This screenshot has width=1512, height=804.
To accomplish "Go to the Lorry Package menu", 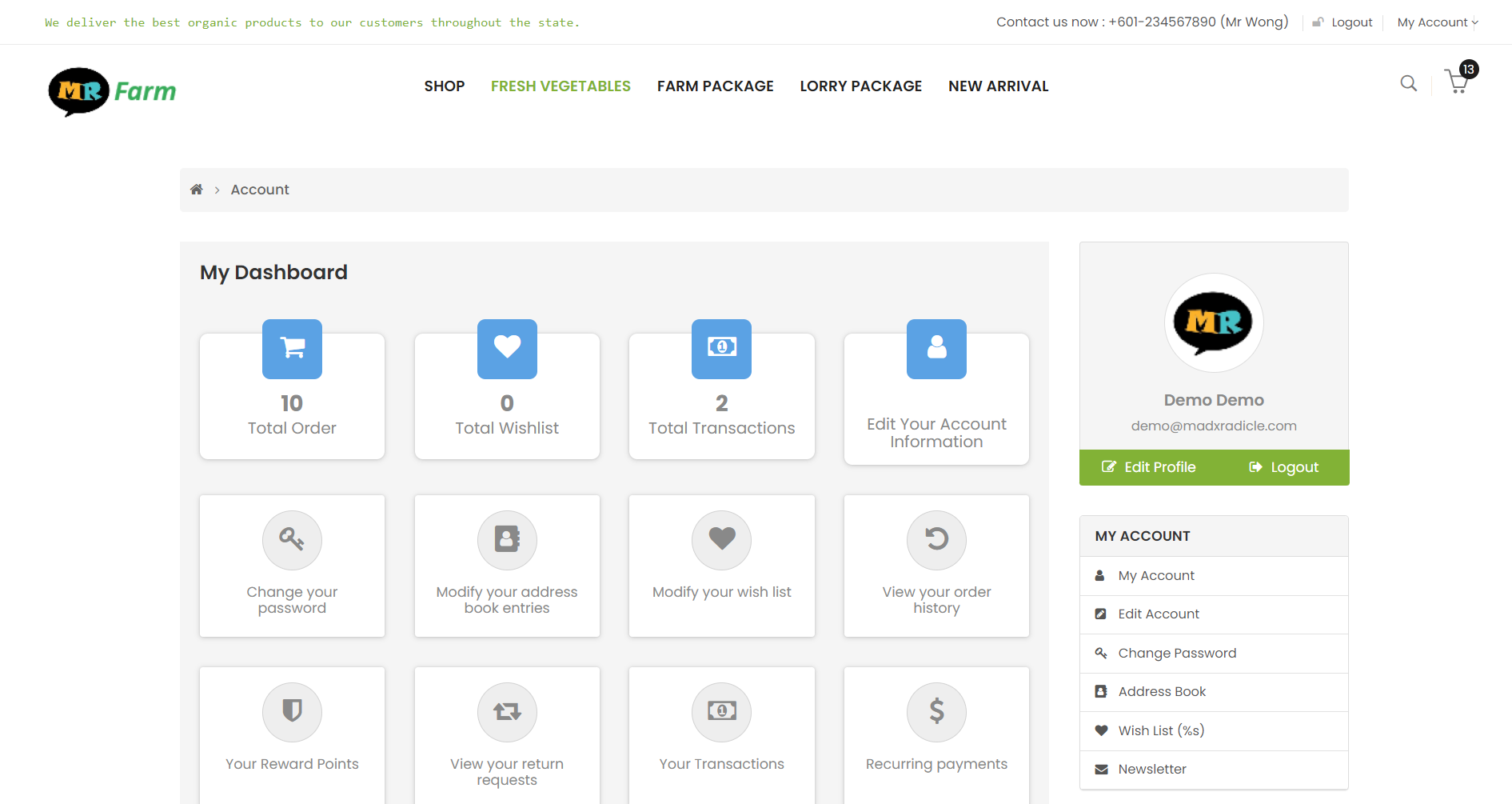I will pos(860,86).
